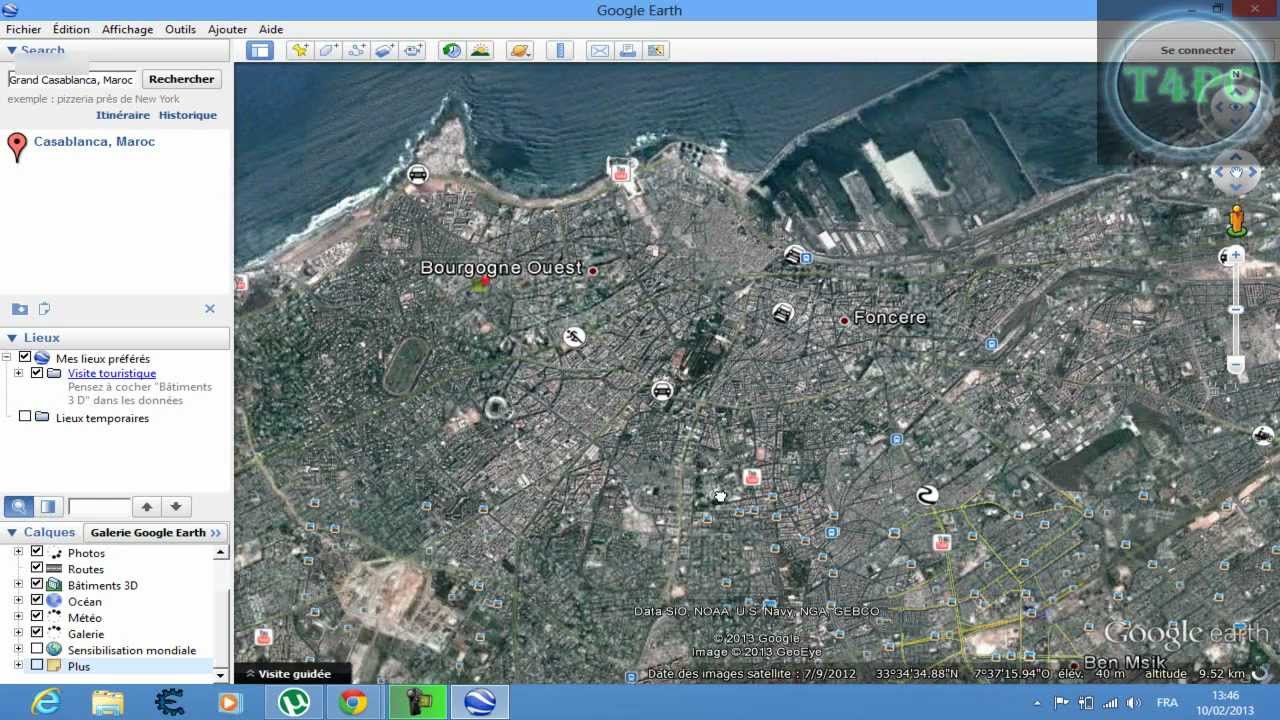
Task: Expand the Océan layer node
Action: click(18, 600)
